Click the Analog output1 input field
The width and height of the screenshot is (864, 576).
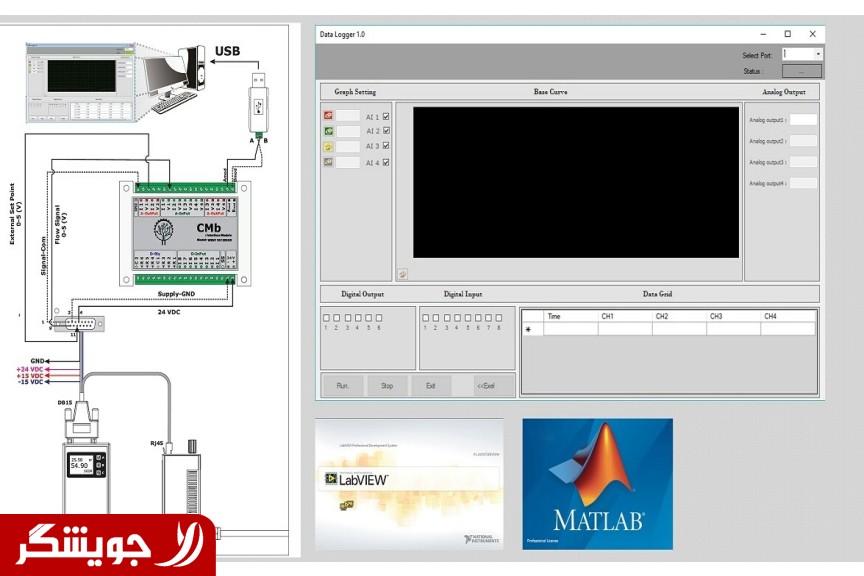[803, 120]
